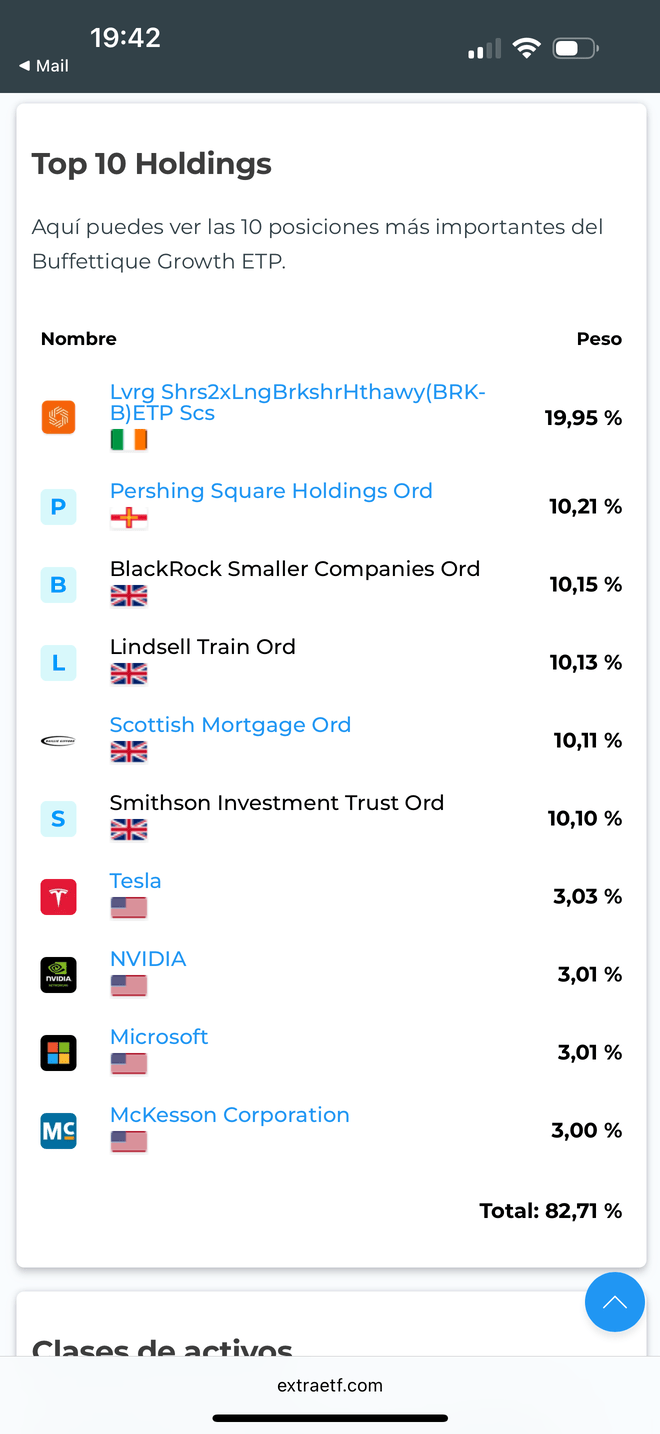Tap the McKesson logo icon
The width and height of the screenshot is (660, 1434).
click(58, 1131)
